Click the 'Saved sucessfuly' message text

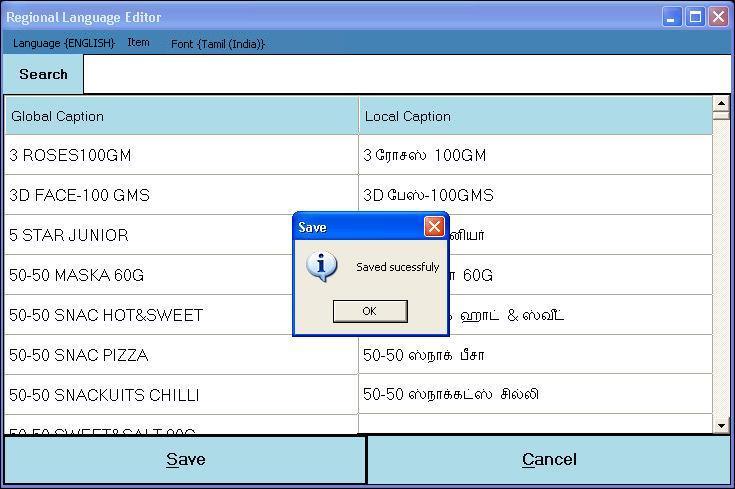click(x=398, y=267)
